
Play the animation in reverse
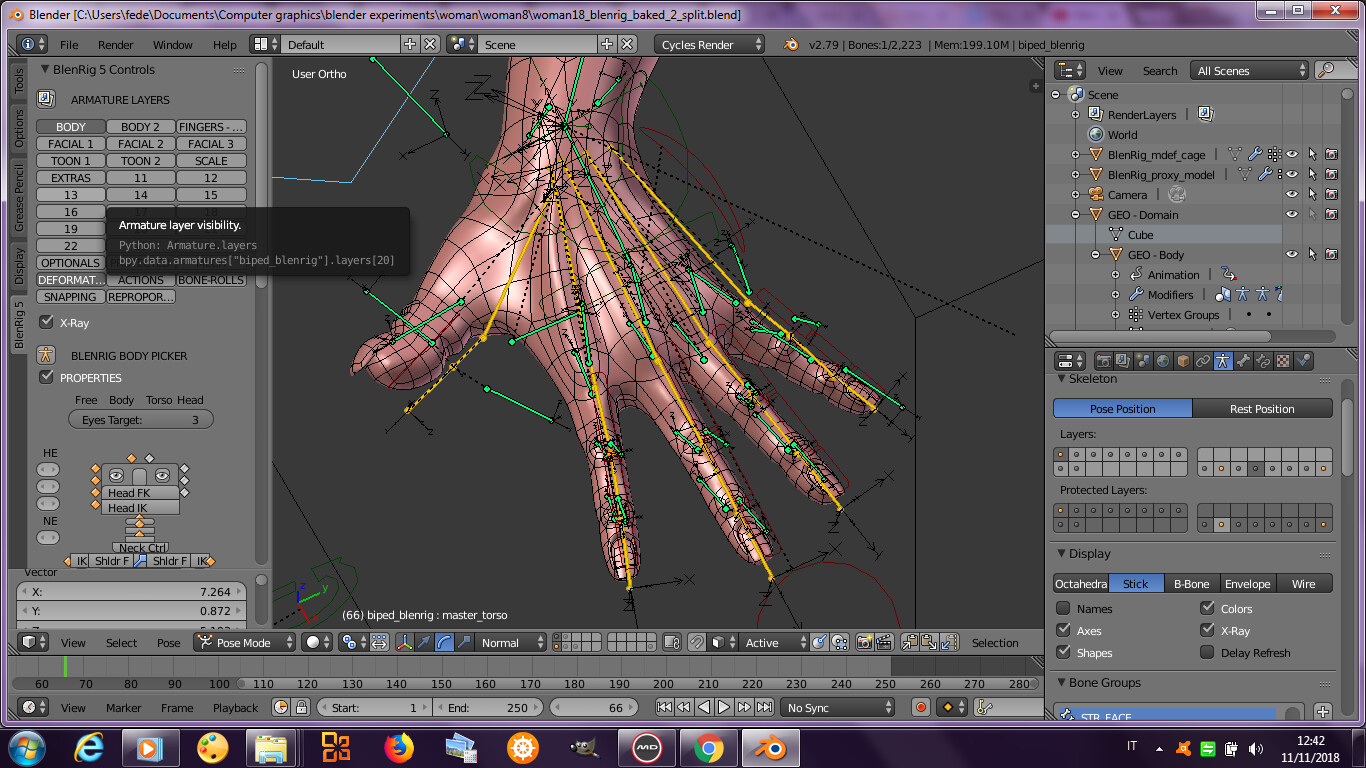point(704,707)
